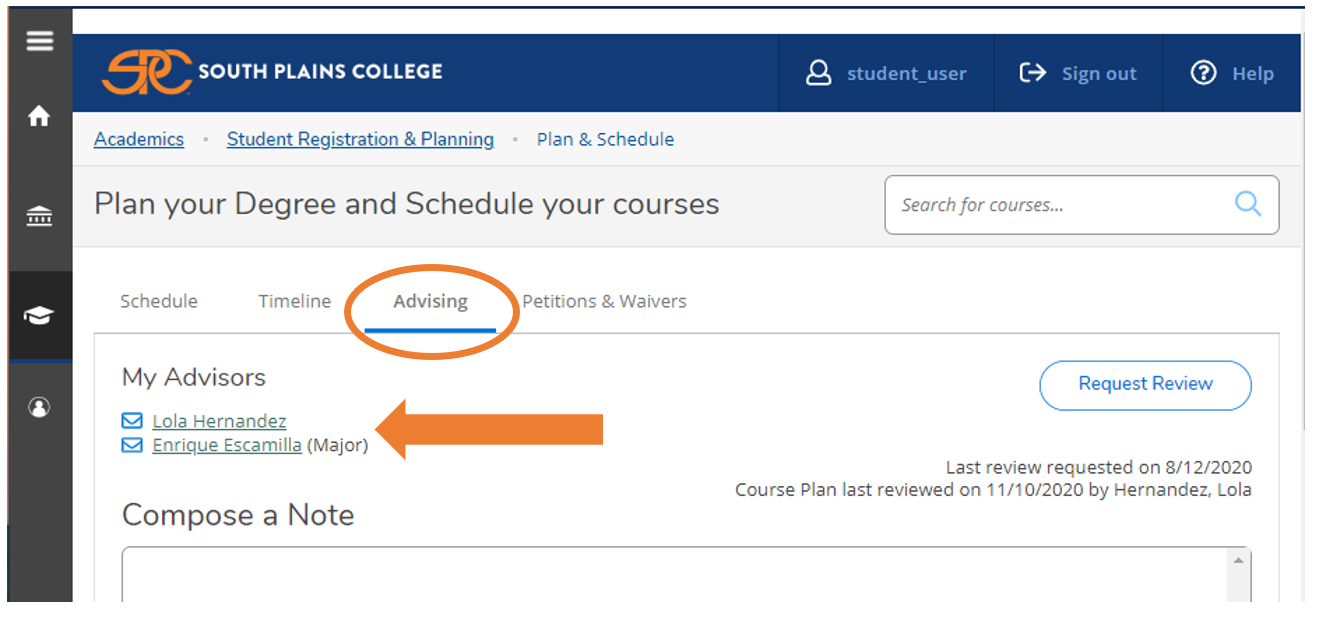Open the Petitions & Waivers tab
The width and height of the screenshot is (1318, 631).
tap(604, 301)
